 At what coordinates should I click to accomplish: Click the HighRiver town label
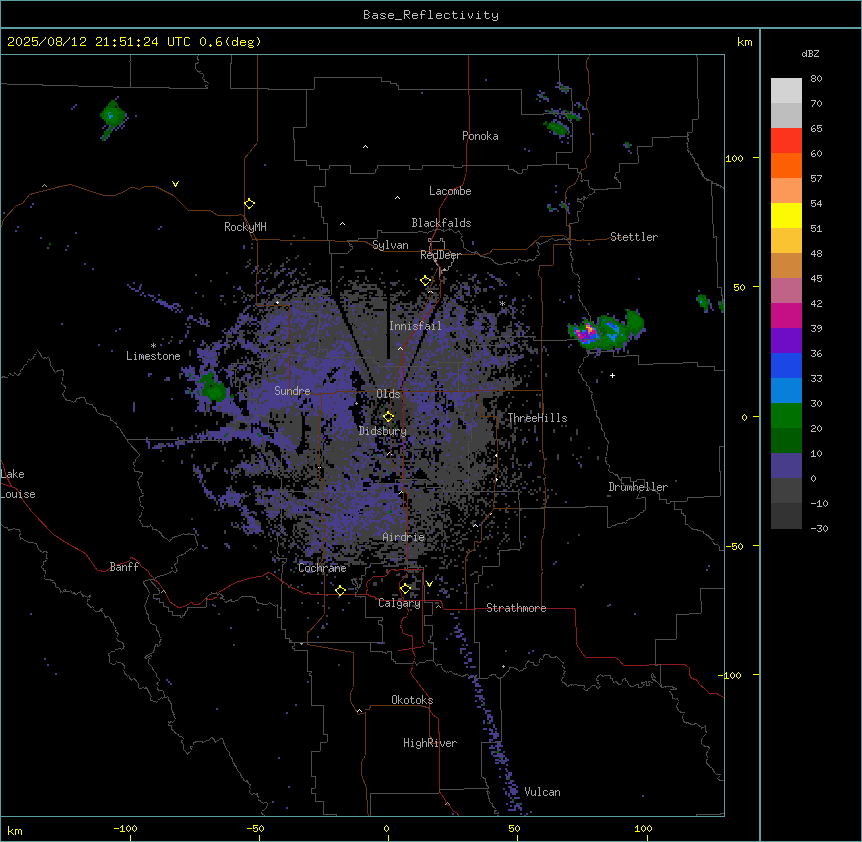coord(429,743)
